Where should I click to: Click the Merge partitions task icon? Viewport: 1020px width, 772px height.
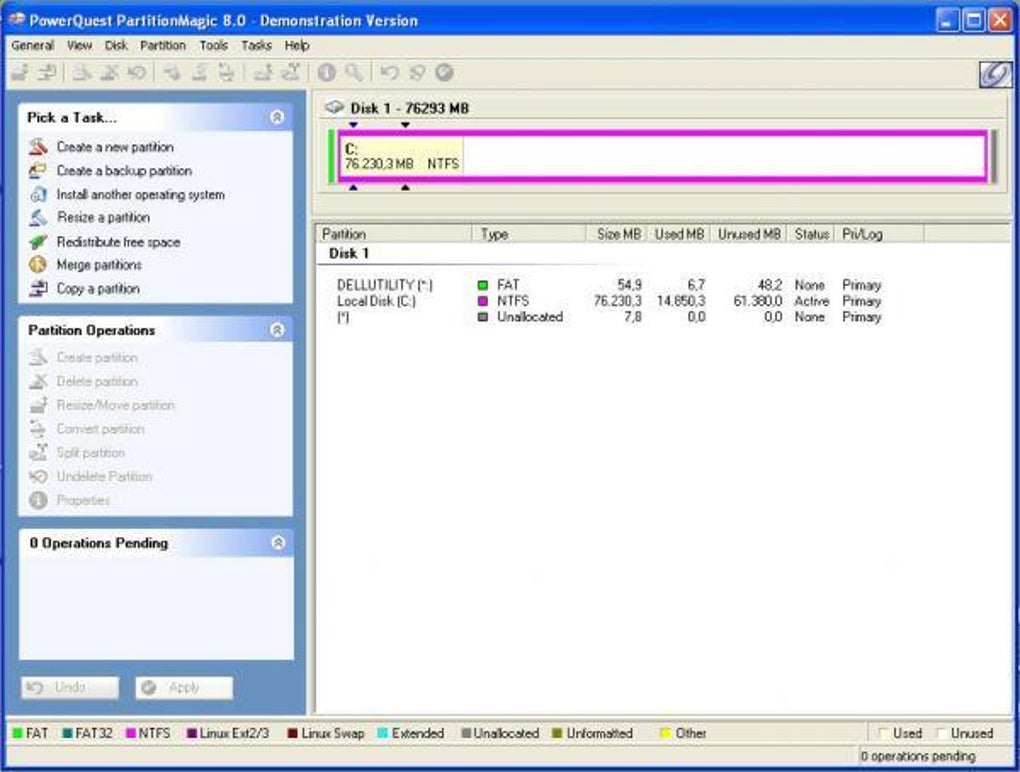coord(38,265)
